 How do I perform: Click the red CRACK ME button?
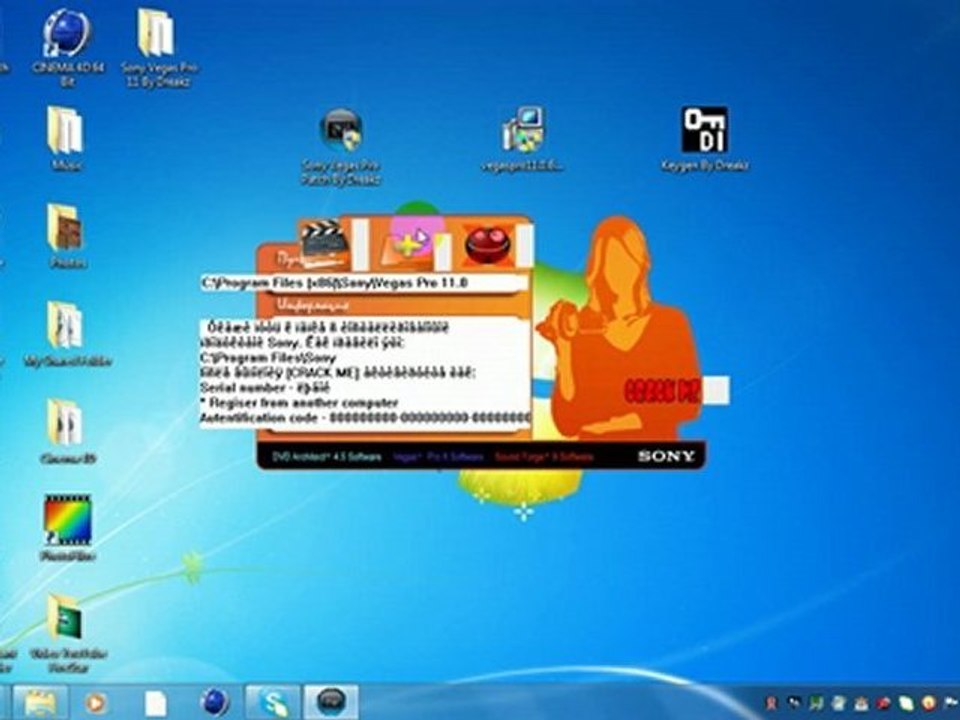pos(662,391)
